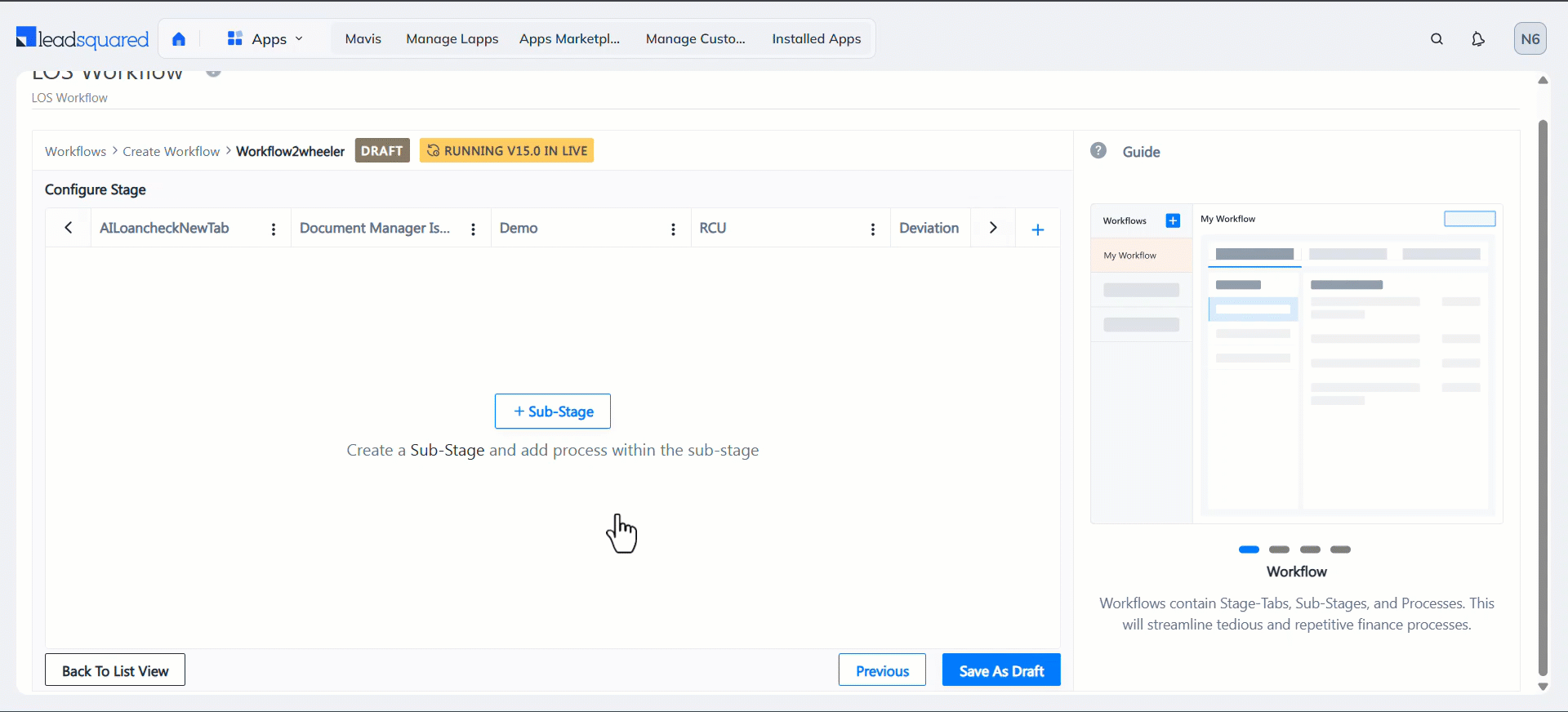Switch to the Deviation stage tab

[929, 229]
